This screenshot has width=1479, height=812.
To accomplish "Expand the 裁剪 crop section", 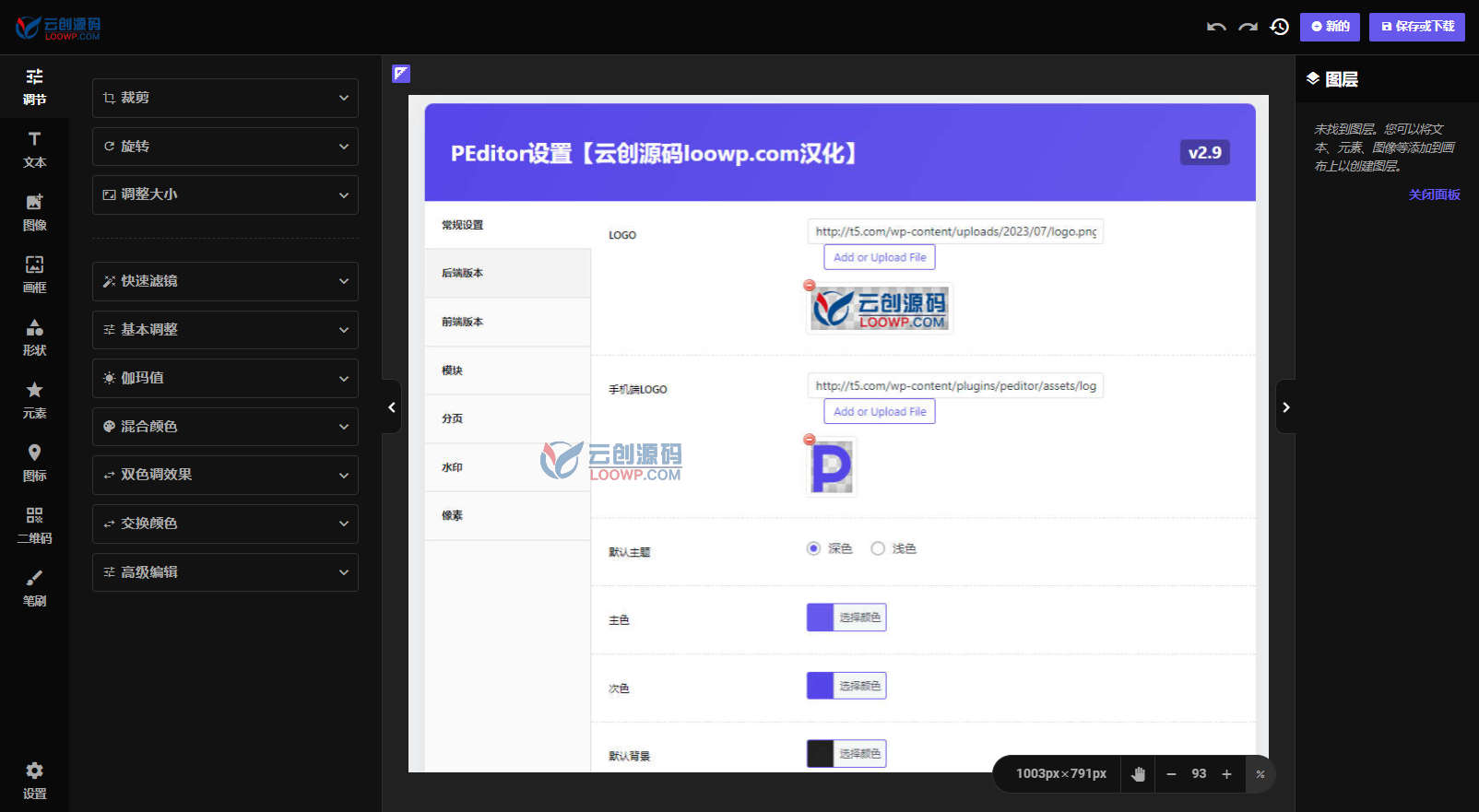I will (225, 98).
